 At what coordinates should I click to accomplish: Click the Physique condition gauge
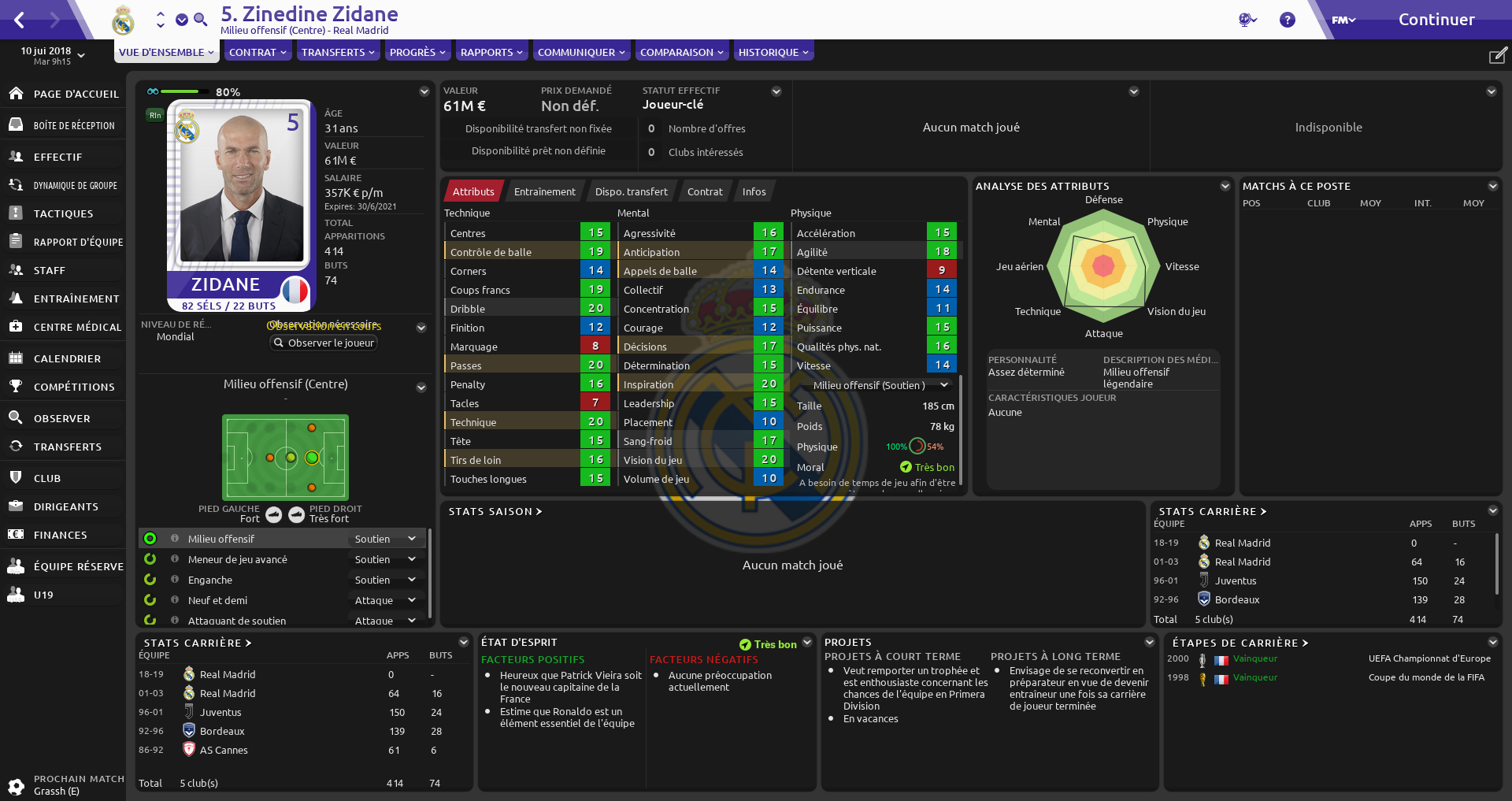[917, 447]
